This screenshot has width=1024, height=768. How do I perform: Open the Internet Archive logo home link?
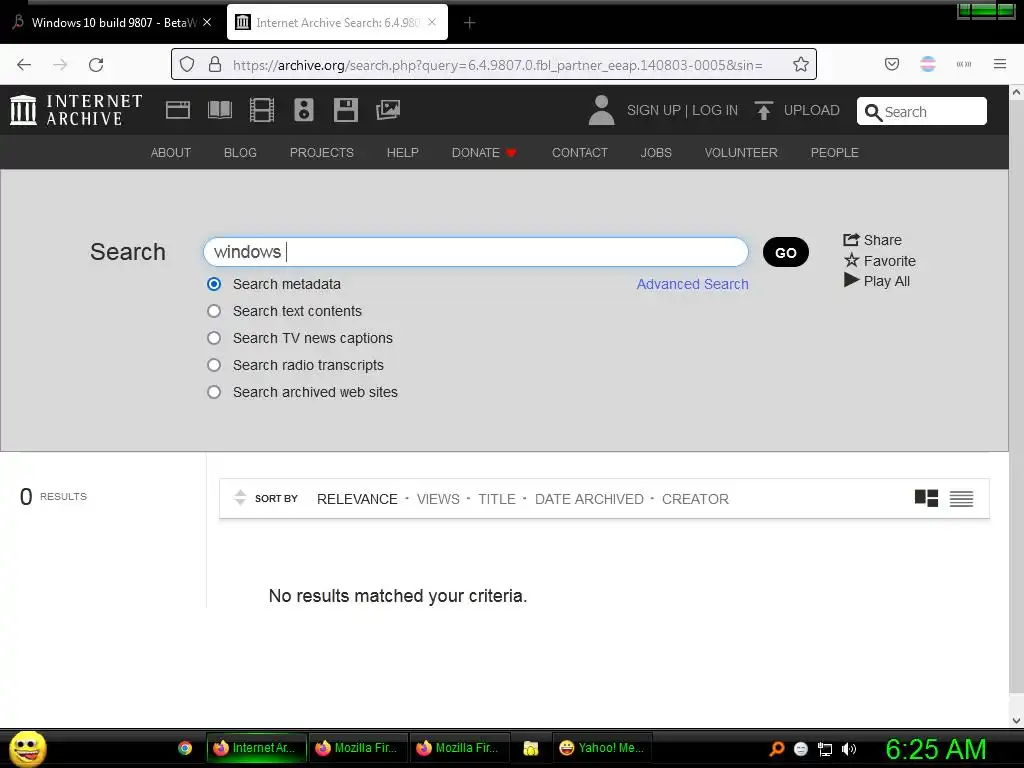point(76,110)
